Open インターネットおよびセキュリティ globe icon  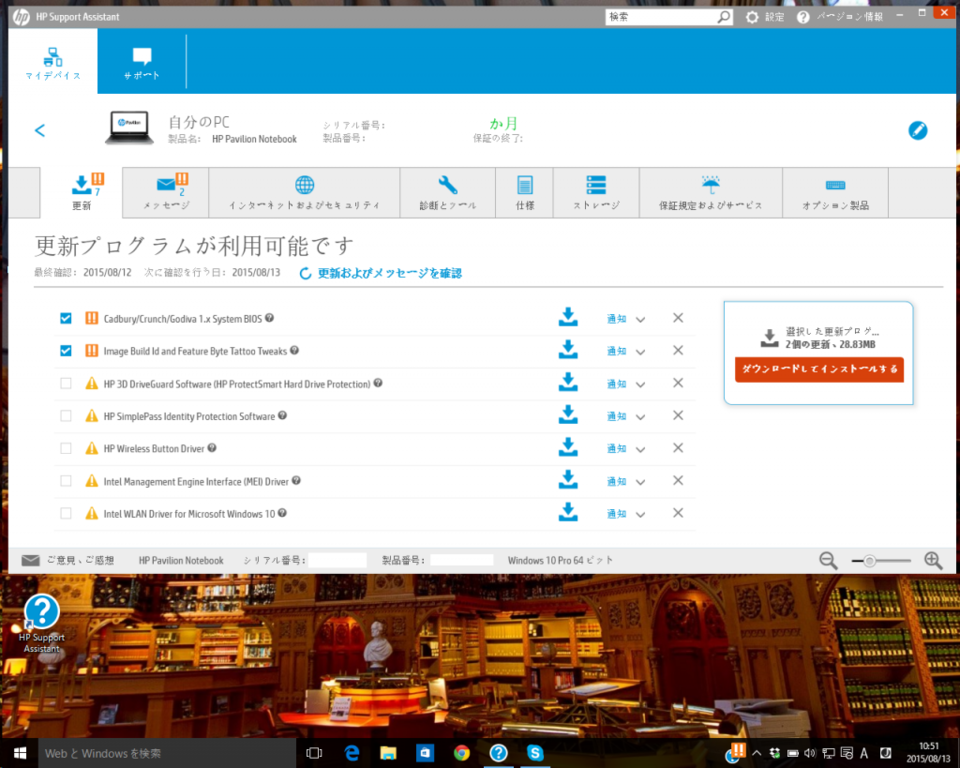coord(304,184)
